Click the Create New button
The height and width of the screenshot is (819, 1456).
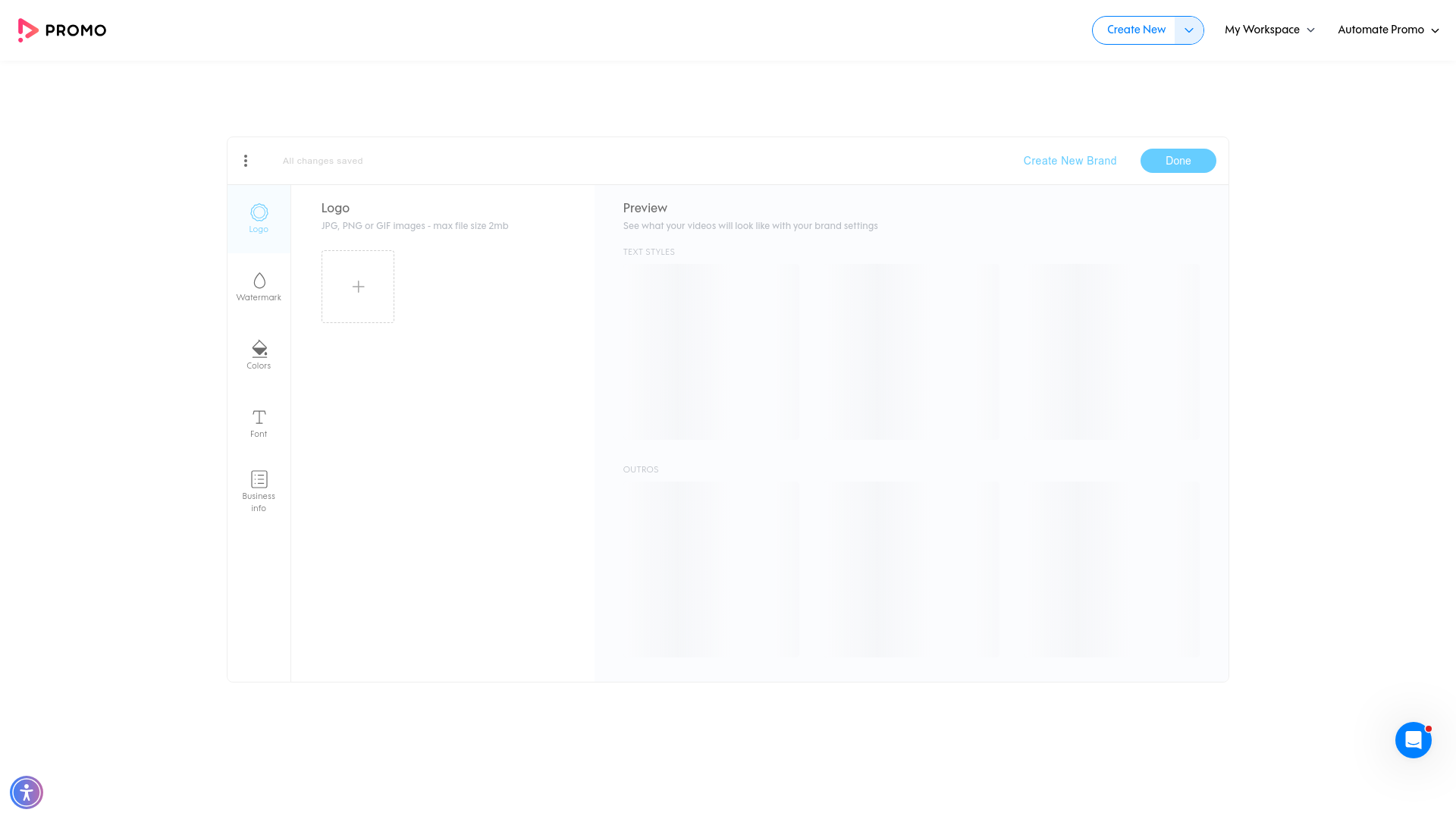pyautogui.click(x=1135, y=30)
